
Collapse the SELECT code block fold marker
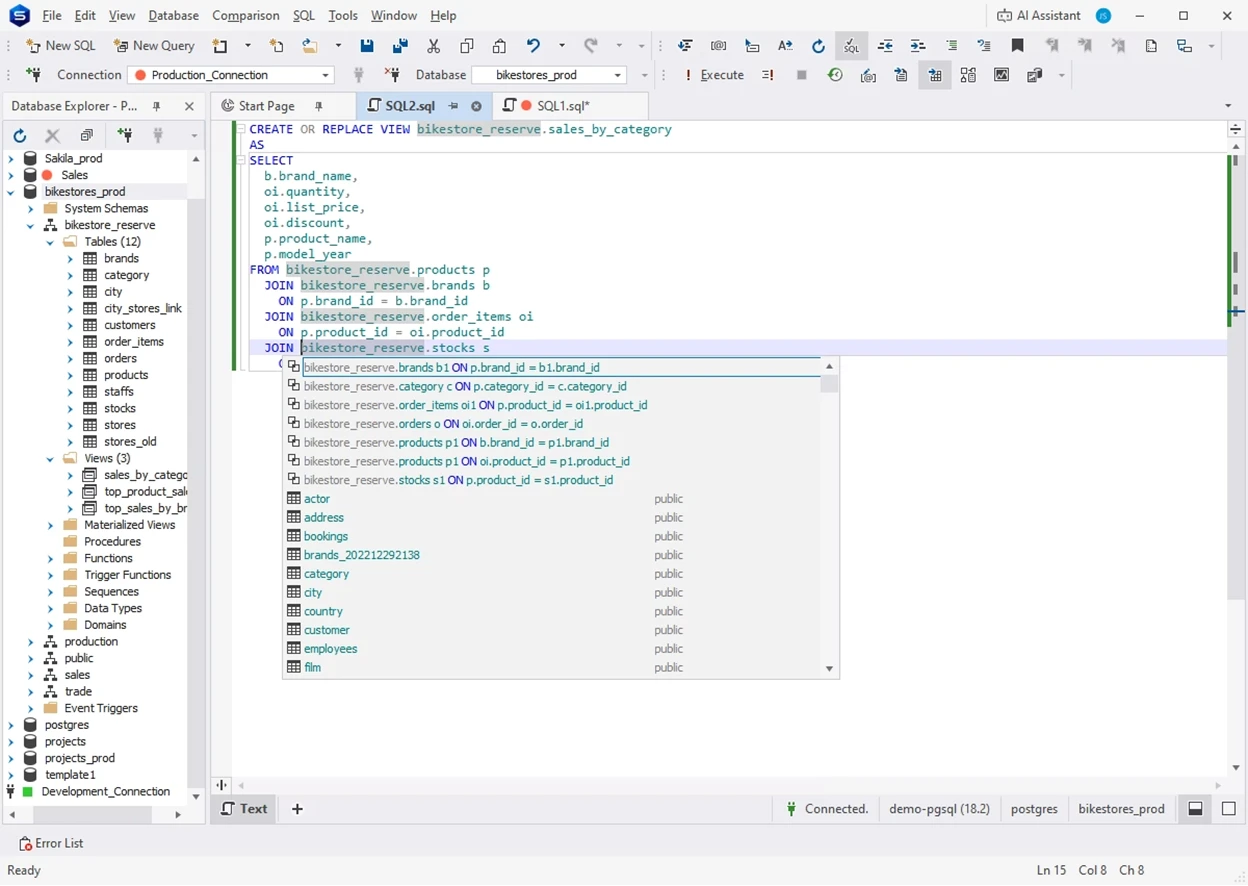pos(241,160)
